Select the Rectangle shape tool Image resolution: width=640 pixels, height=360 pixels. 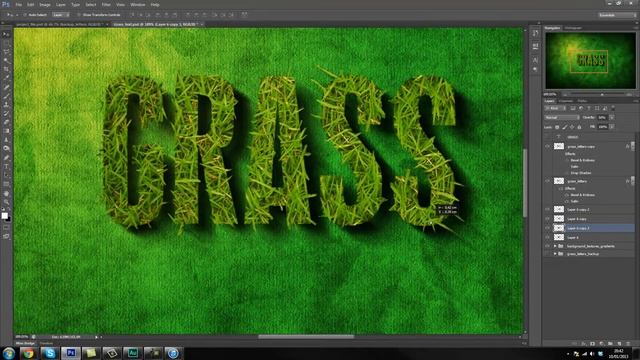(6, 184)
